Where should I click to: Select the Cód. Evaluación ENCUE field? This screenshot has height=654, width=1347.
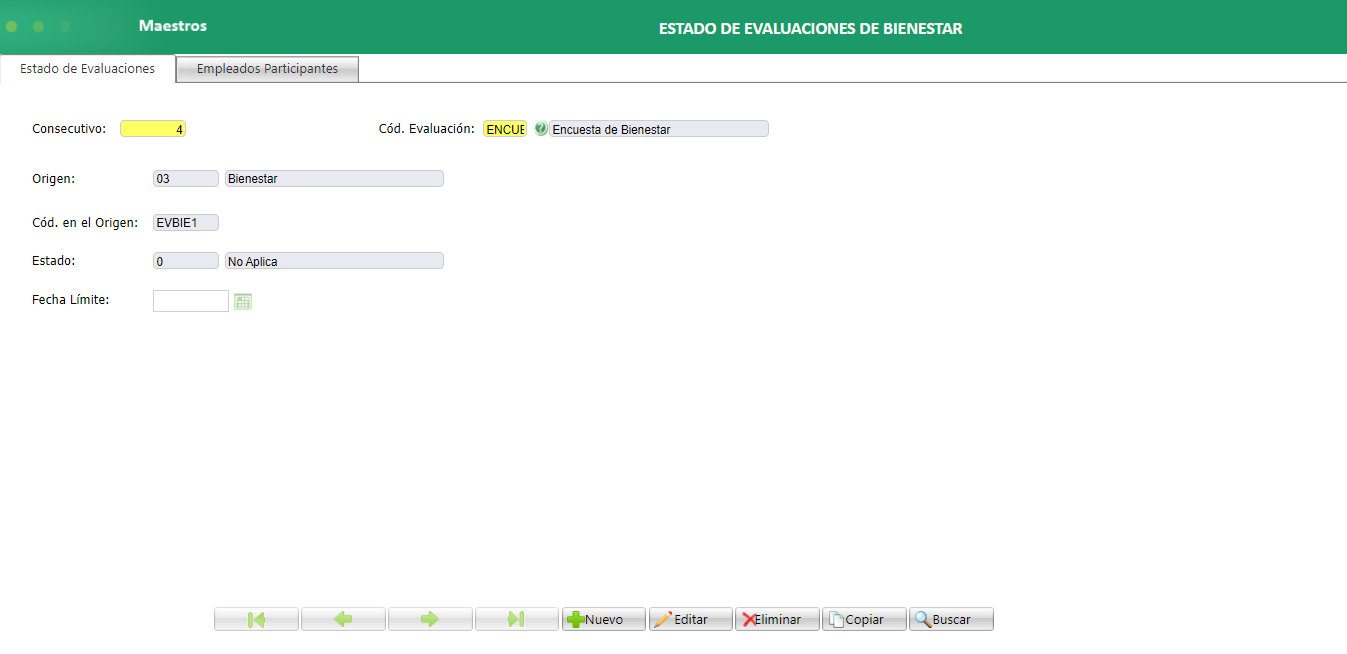[x=504, y=128]
